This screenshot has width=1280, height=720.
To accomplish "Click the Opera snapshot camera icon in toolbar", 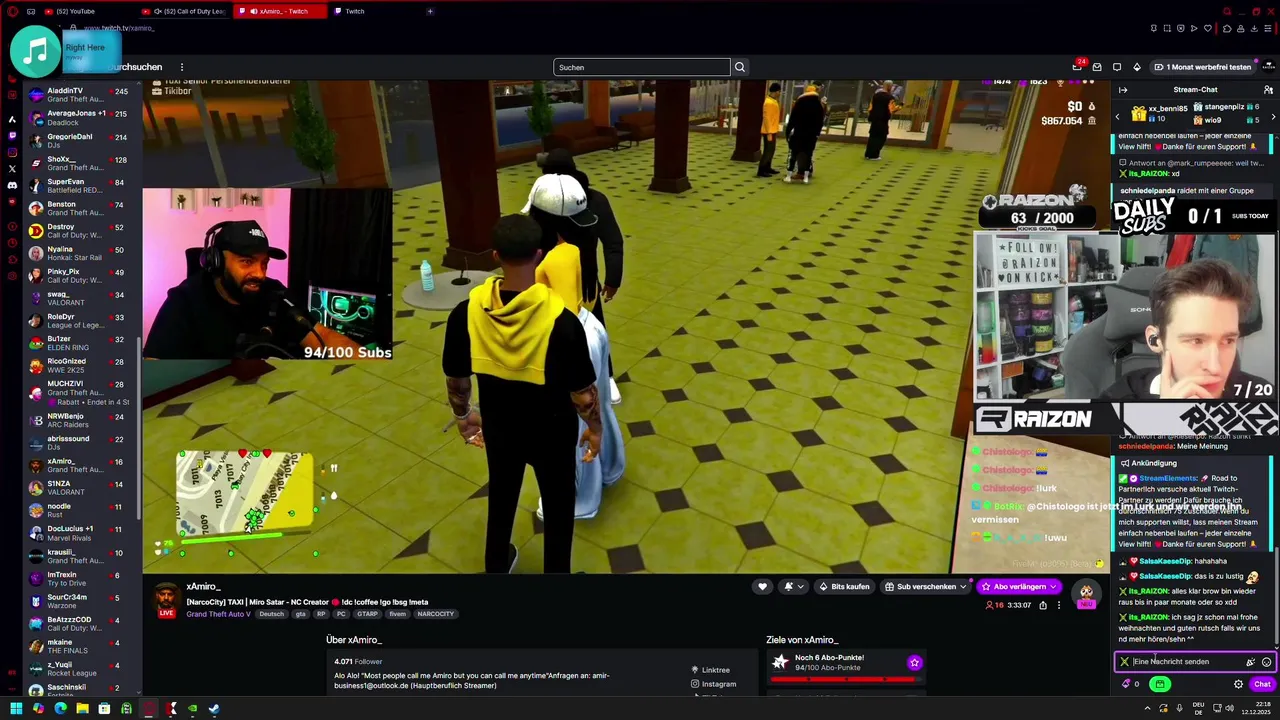I will [1167, 28].
